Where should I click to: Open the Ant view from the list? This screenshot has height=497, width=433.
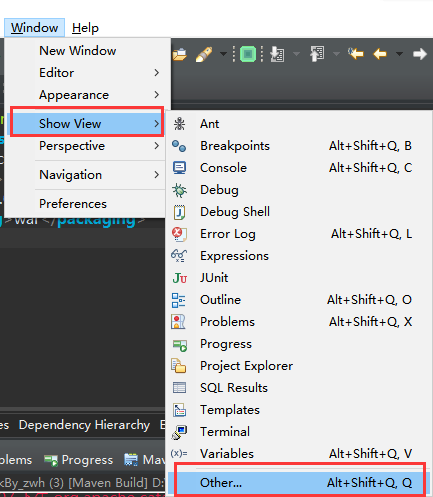(298, 124)
